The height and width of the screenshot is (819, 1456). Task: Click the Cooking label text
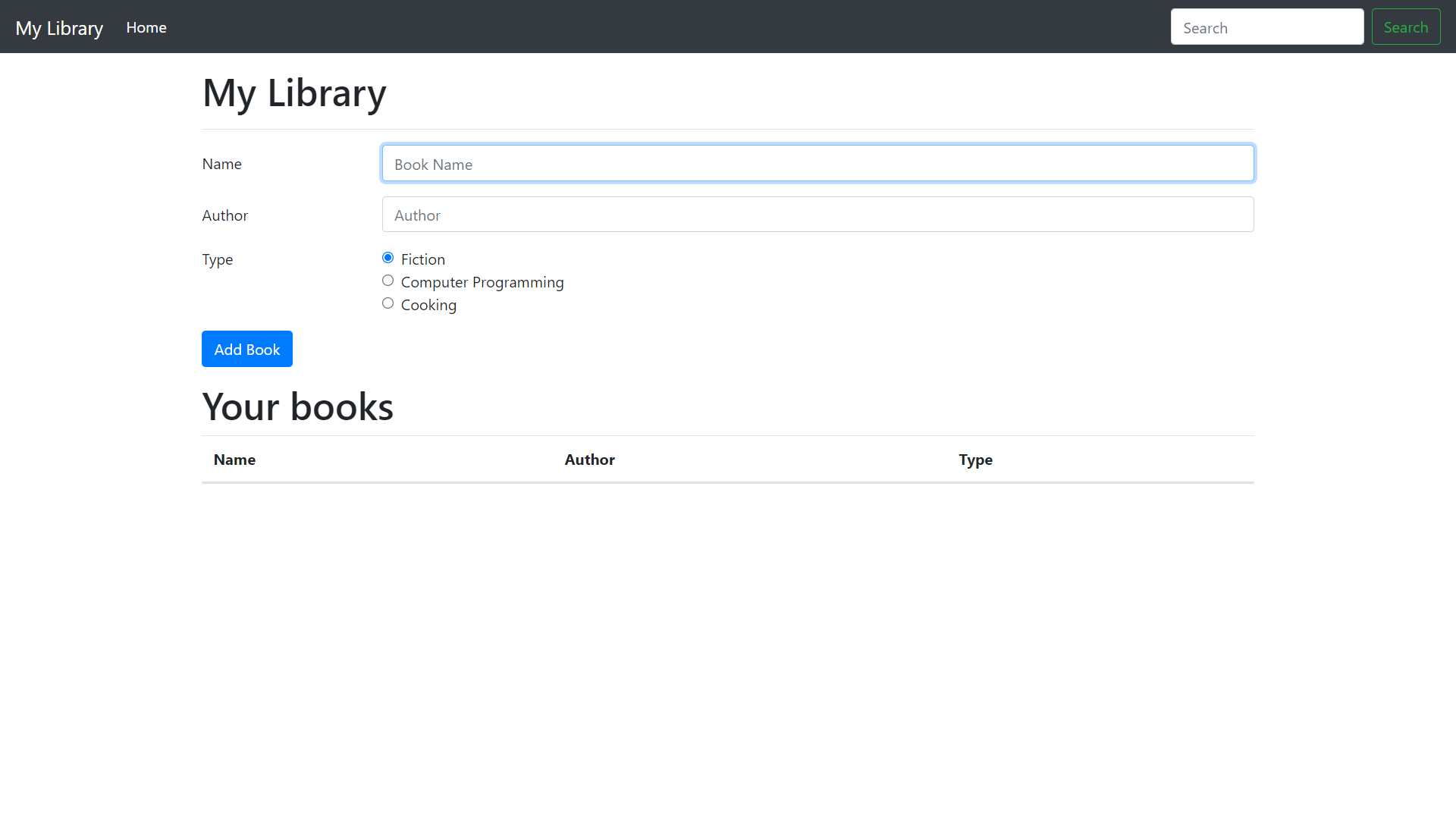click(428, 305)
